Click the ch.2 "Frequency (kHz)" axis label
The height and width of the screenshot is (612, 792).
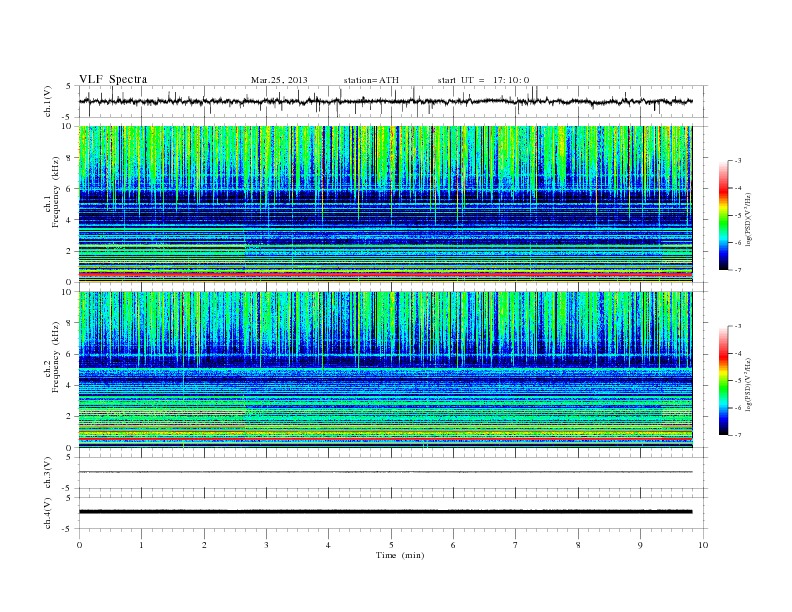(56, 356)
